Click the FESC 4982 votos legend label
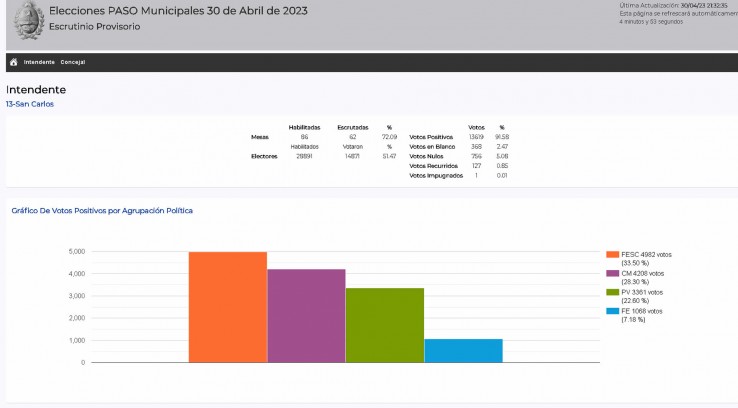This screenshot has width=738, height=408. [x=641, y=255]
